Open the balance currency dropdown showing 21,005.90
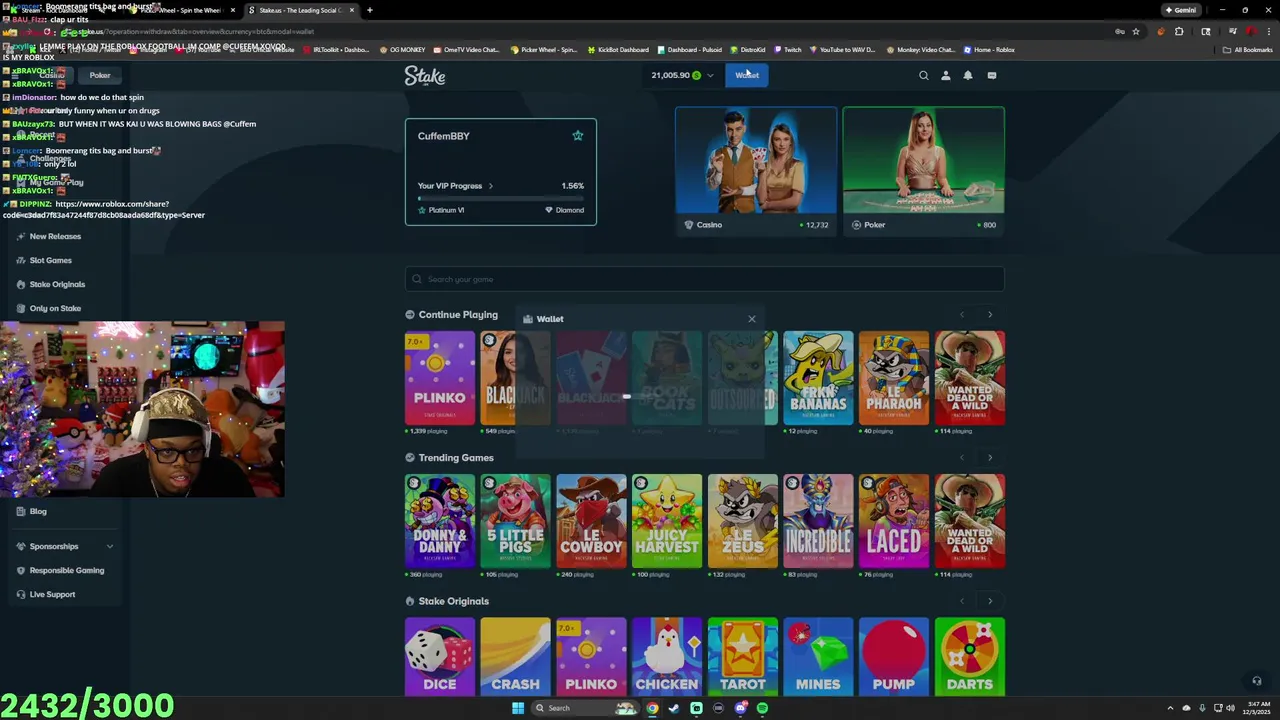1280x720 pixels. click(x=682, y=75)
